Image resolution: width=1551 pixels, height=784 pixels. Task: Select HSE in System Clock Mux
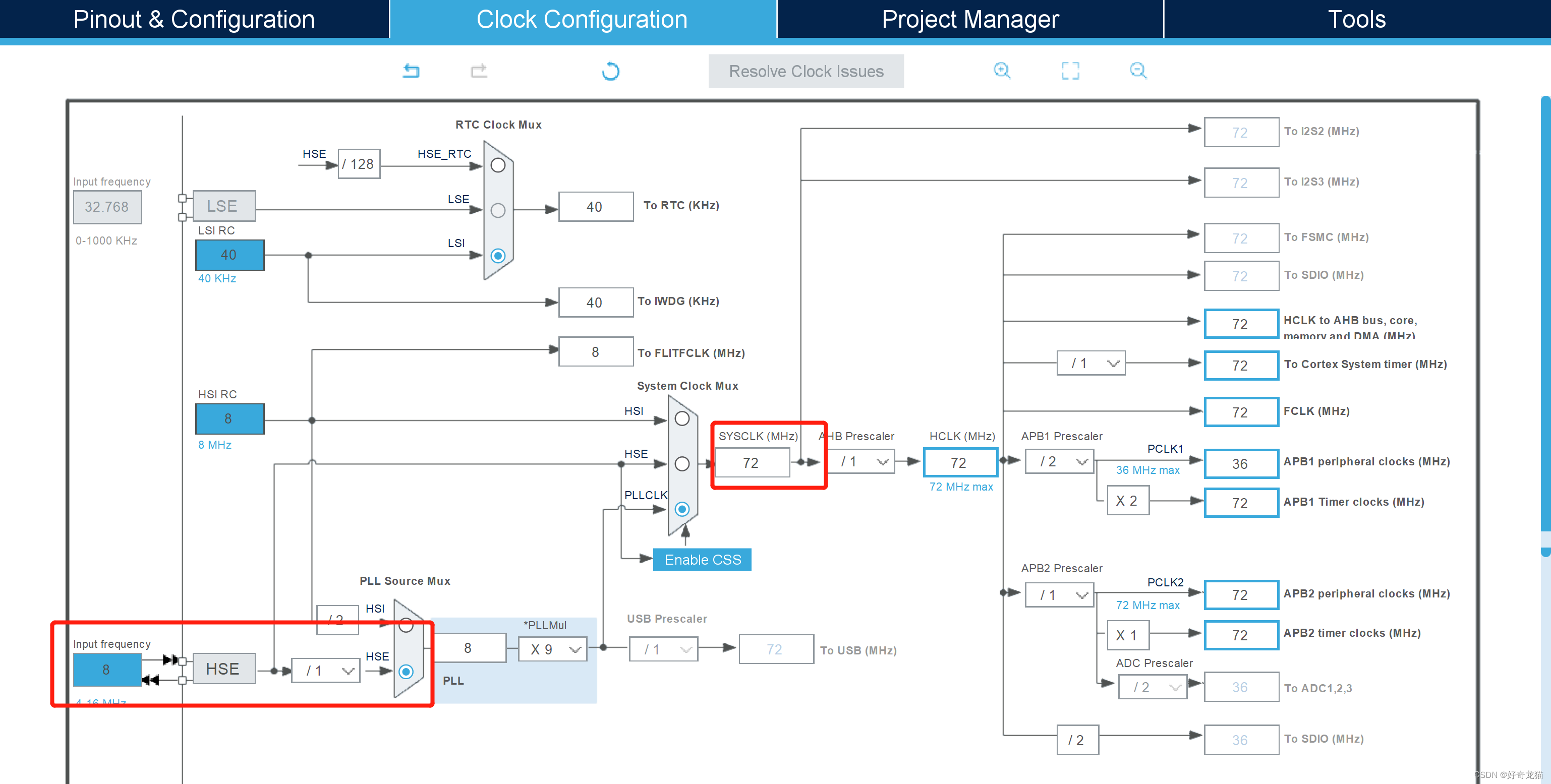point(681,464)
